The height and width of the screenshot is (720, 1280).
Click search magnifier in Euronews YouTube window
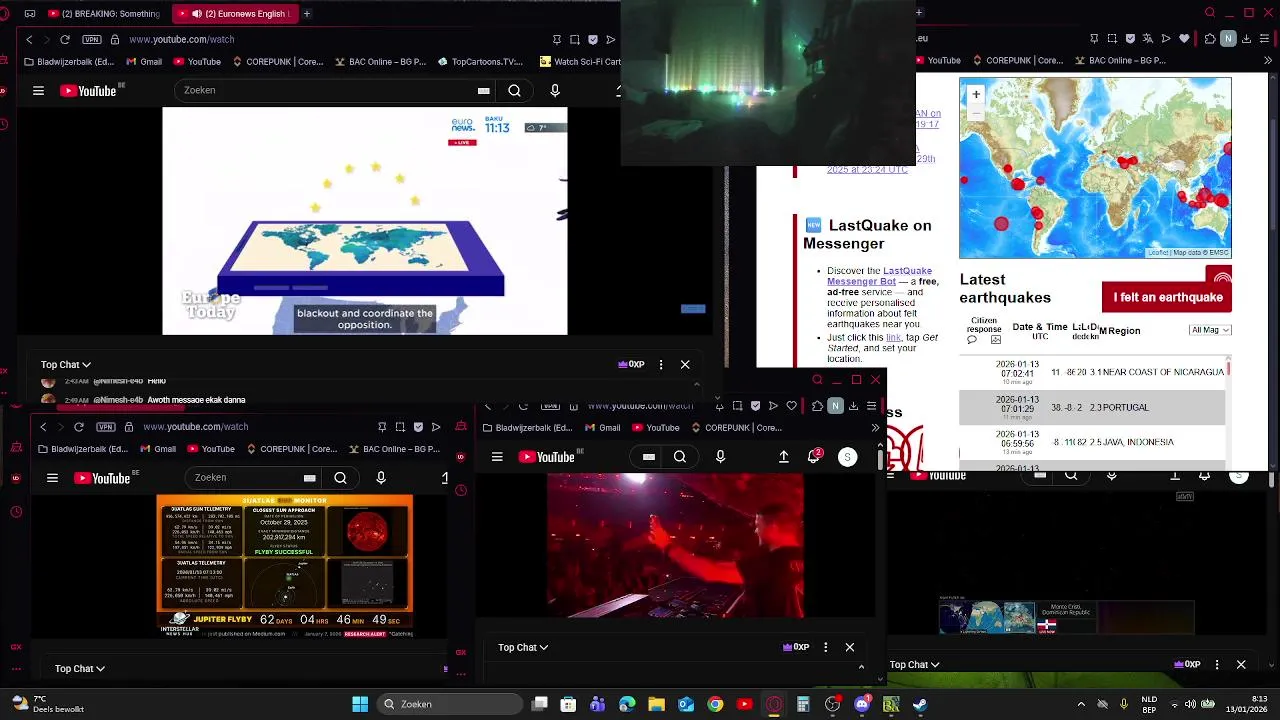point(514,91)
